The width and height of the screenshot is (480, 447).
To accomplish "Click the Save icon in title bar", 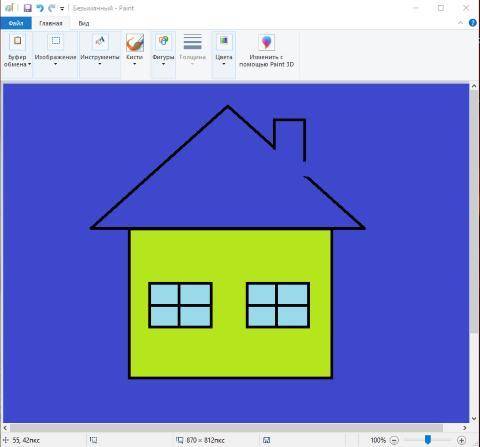I will coord(28,8).
